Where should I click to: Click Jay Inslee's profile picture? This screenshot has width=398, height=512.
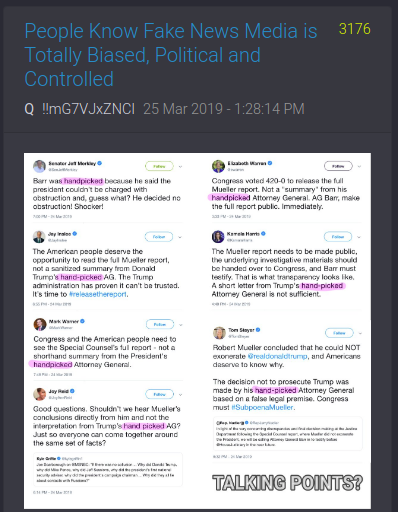coord(39,237)
